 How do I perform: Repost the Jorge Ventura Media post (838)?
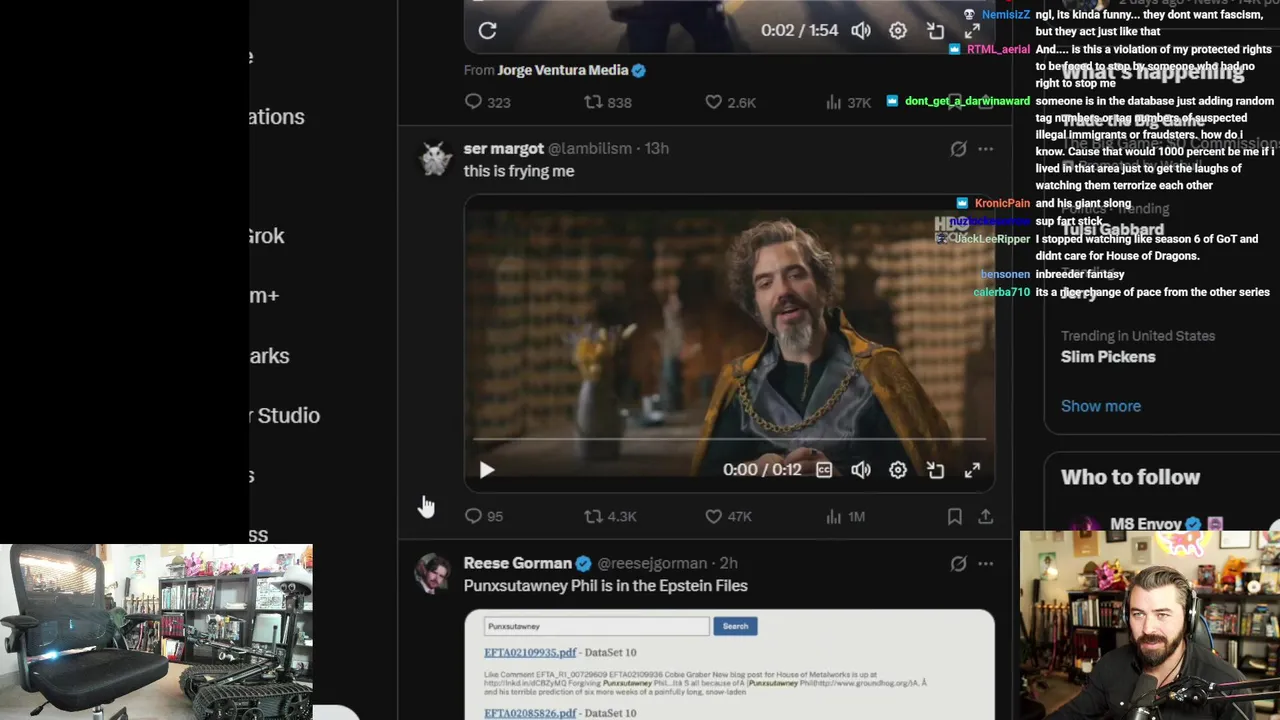(607, 102)
